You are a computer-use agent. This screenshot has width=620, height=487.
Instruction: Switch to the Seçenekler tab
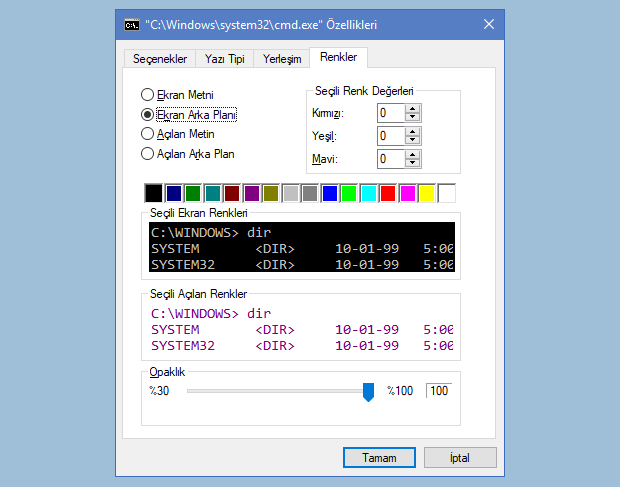pos(160,59)
